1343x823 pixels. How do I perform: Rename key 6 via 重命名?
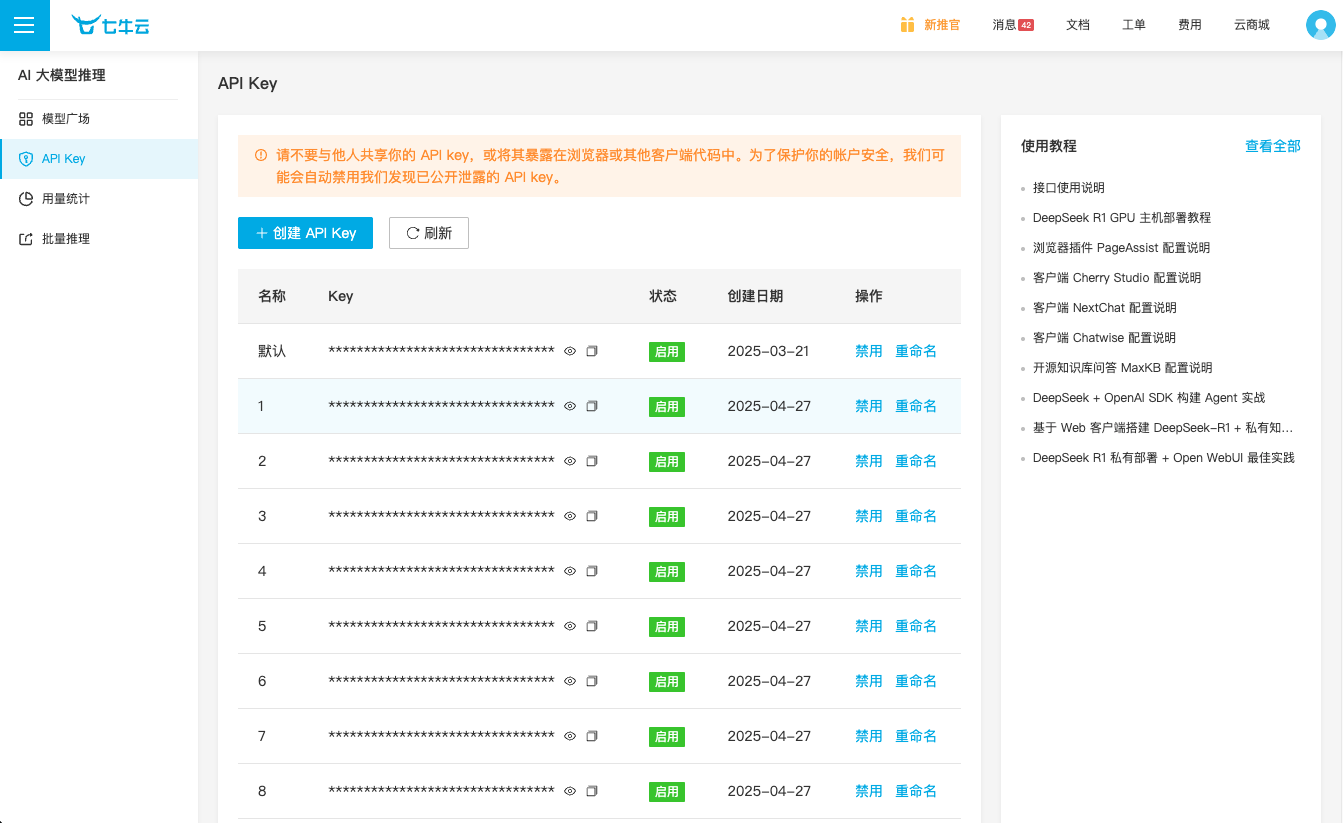[x=916, y=681]
